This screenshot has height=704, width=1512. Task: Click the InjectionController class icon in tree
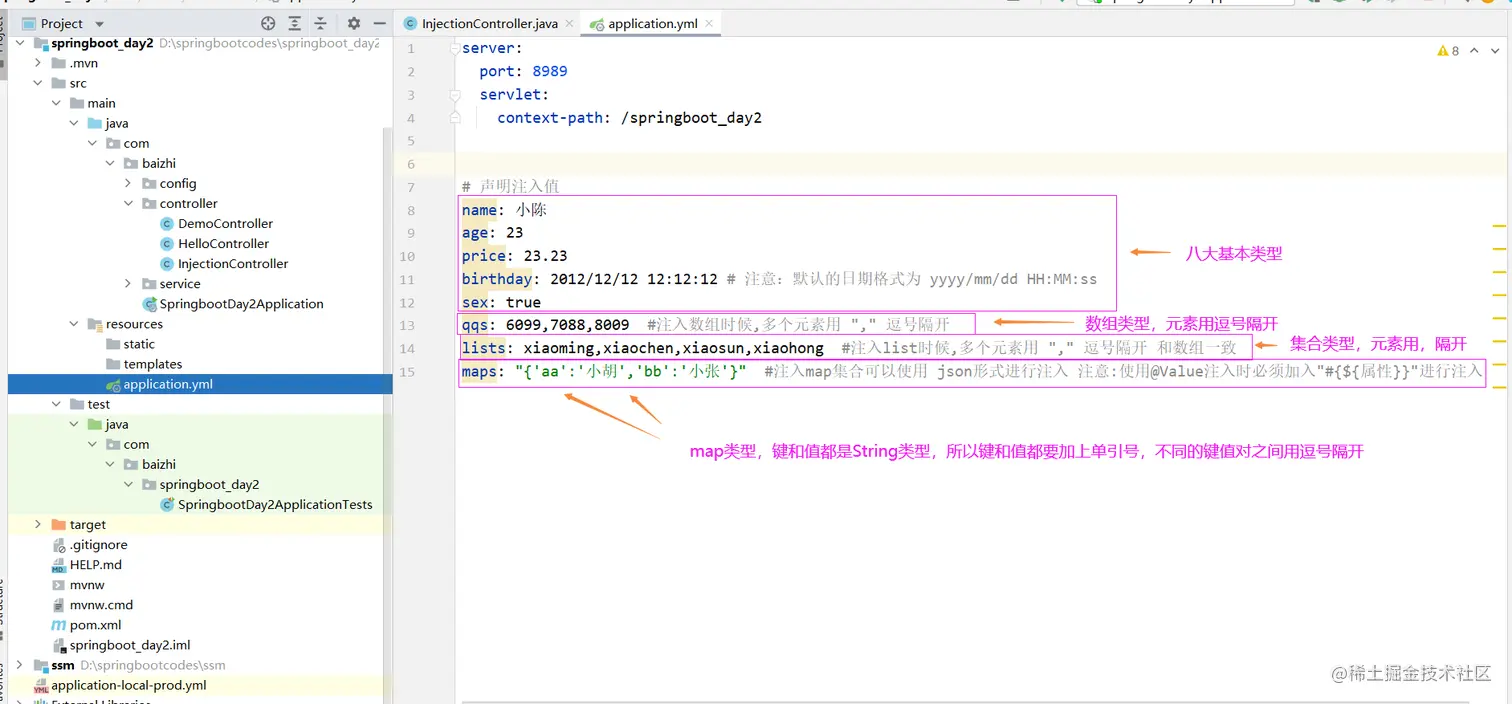(x=167, y=264)
